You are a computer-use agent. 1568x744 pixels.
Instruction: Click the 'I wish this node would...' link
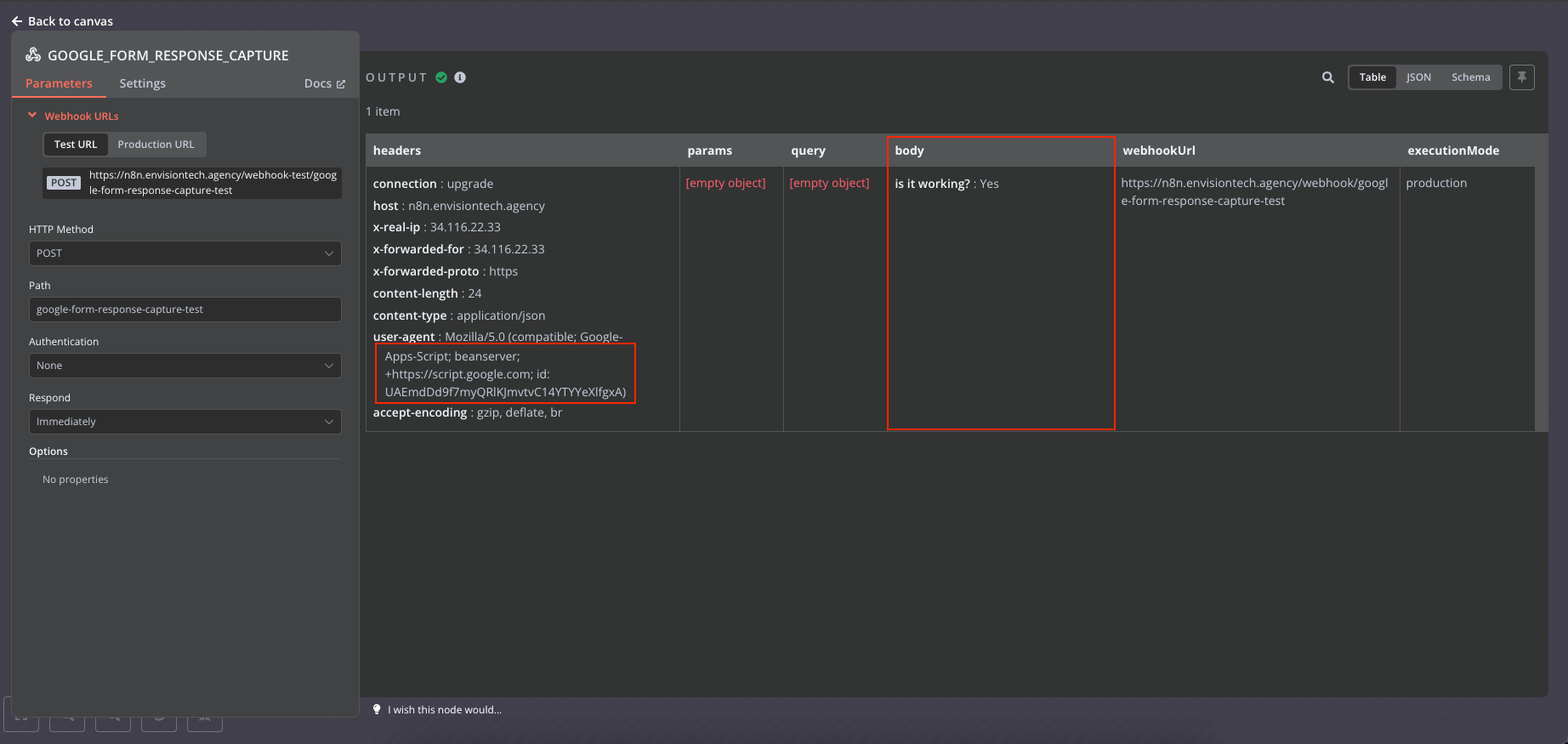coord(444,710)
